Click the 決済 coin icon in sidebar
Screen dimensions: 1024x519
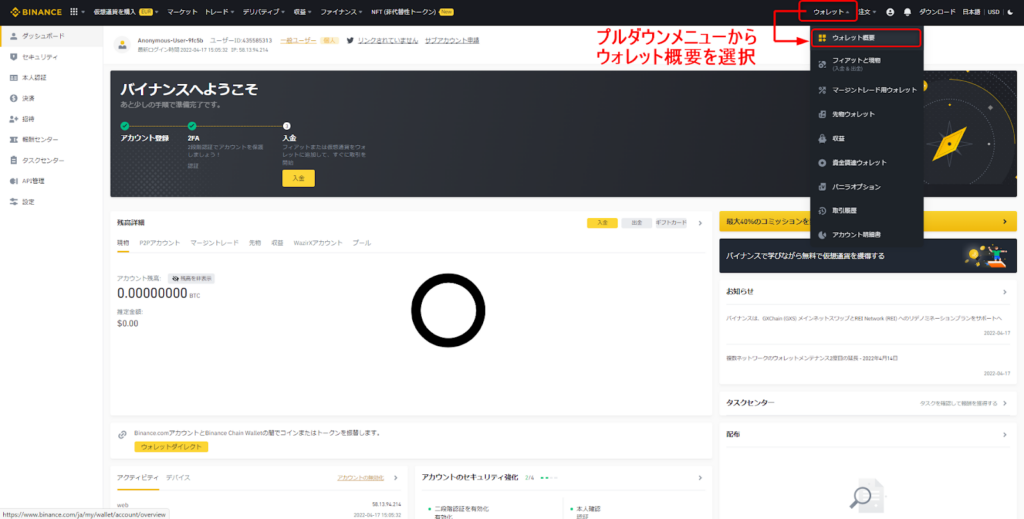pyautogui.click(x=14, y=98)
